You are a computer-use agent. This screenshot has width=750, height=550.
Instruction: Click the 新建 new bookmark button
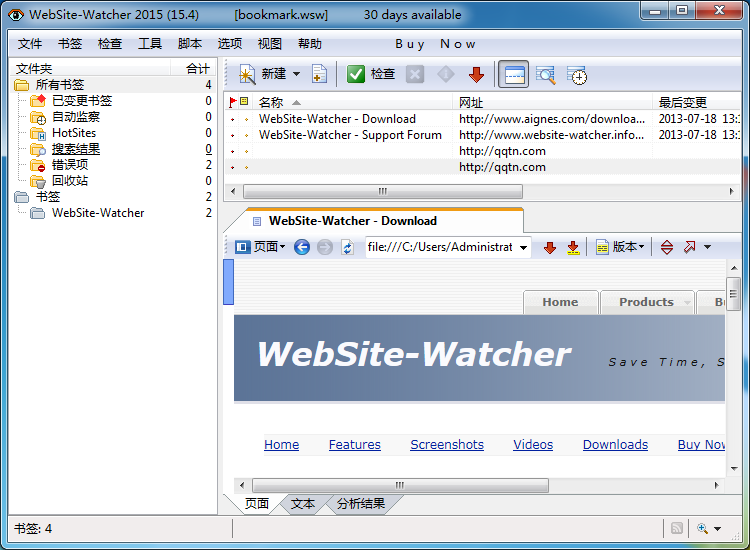click(x=263, y=74)
